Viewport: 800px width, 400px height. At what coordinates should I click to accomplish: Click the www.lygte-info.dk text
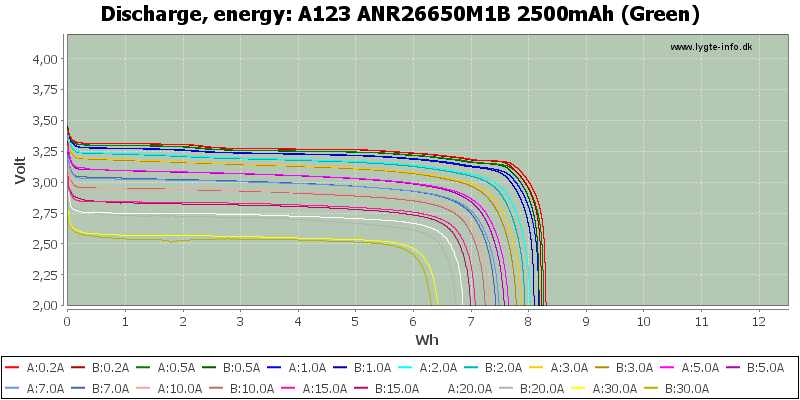coord(711,47)
